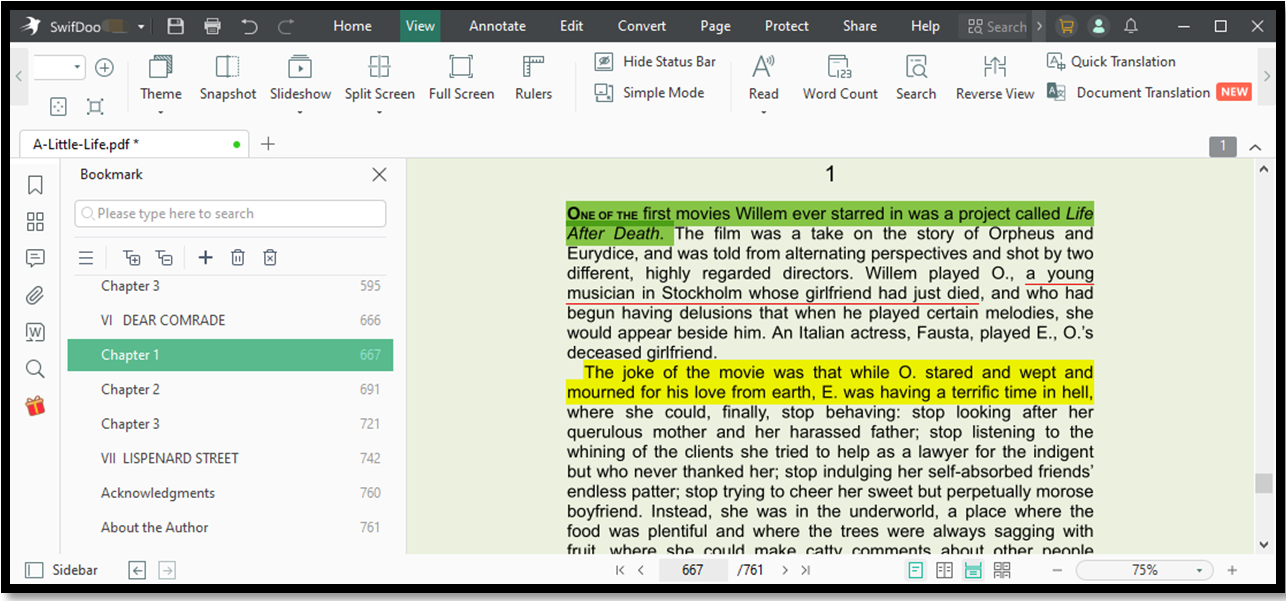
Task: Show more title bar options next to the Search box
Action: click(x=1040, y=26)
